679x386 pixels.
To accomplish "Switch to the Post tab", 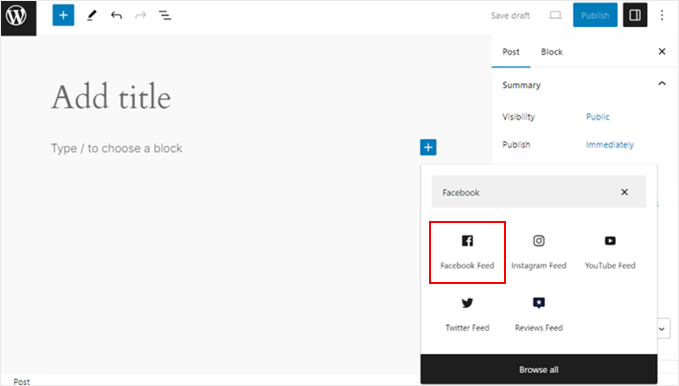I will [x=511, y=52].
